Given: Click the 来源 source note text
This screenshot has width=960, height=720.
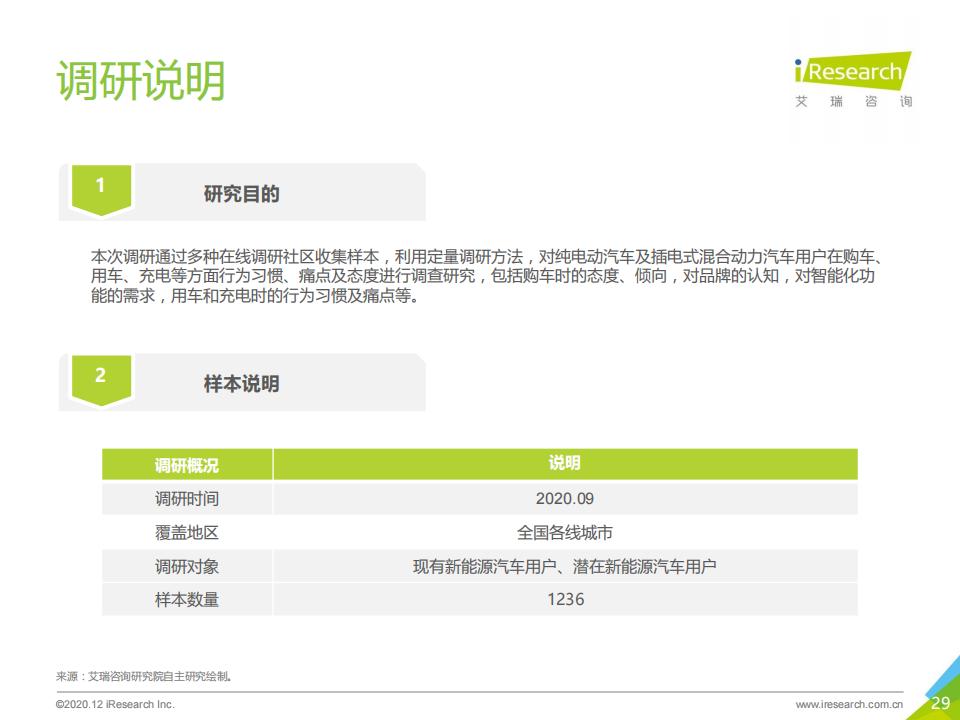Looking at the screenshot, I should tap(144, 677).
